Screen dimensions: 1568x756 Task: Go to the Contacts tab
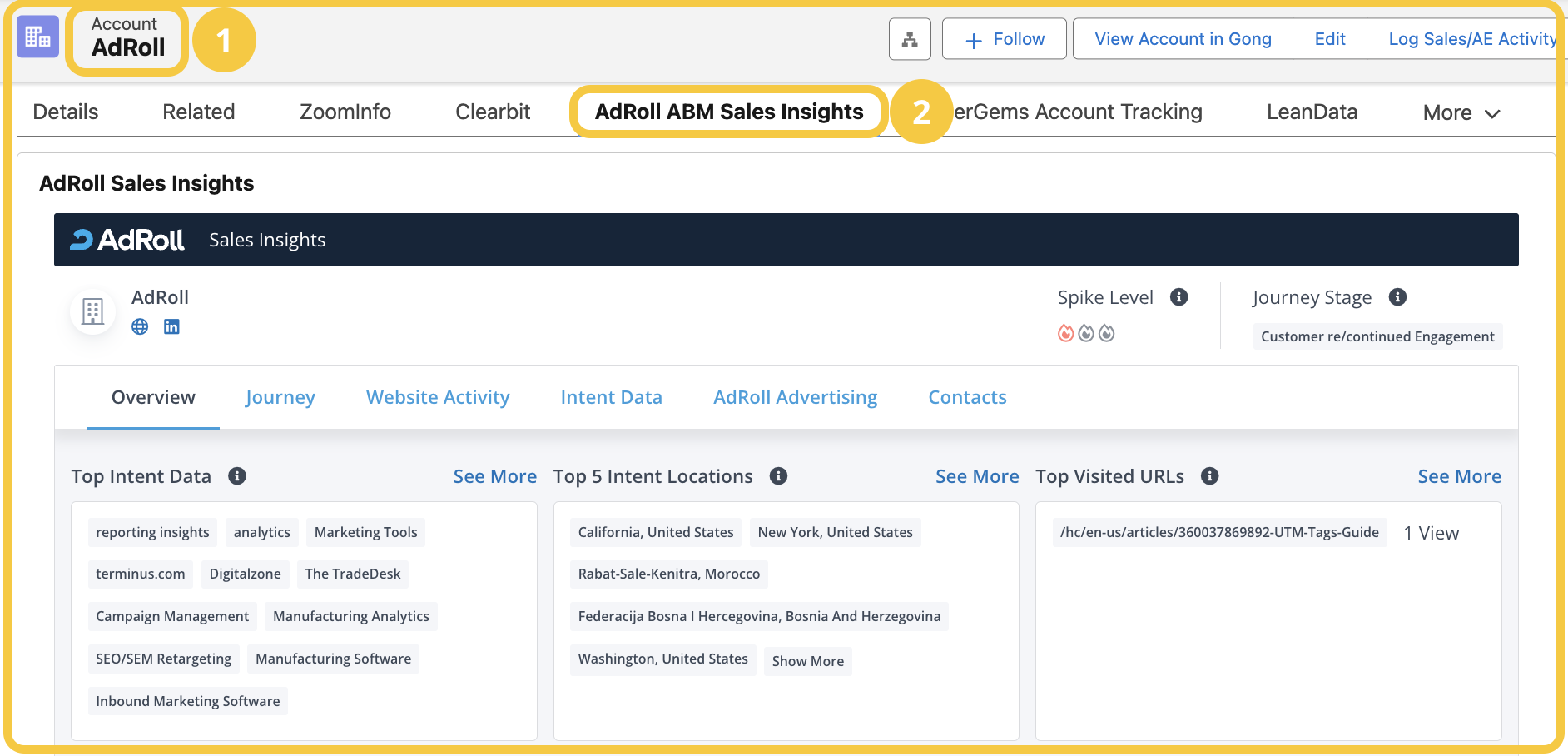click(967, 397)
